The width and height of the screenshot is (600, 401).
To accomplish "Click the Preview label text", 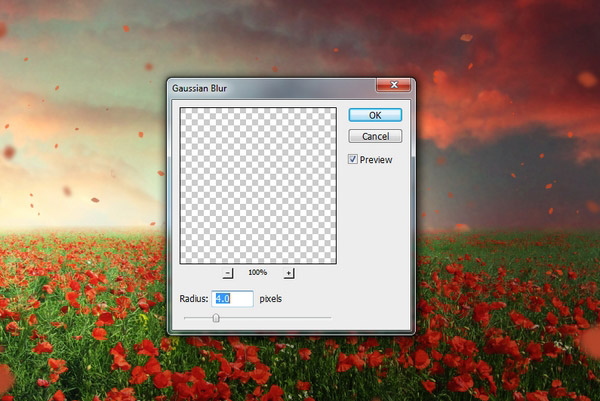I will click(376, 160).
